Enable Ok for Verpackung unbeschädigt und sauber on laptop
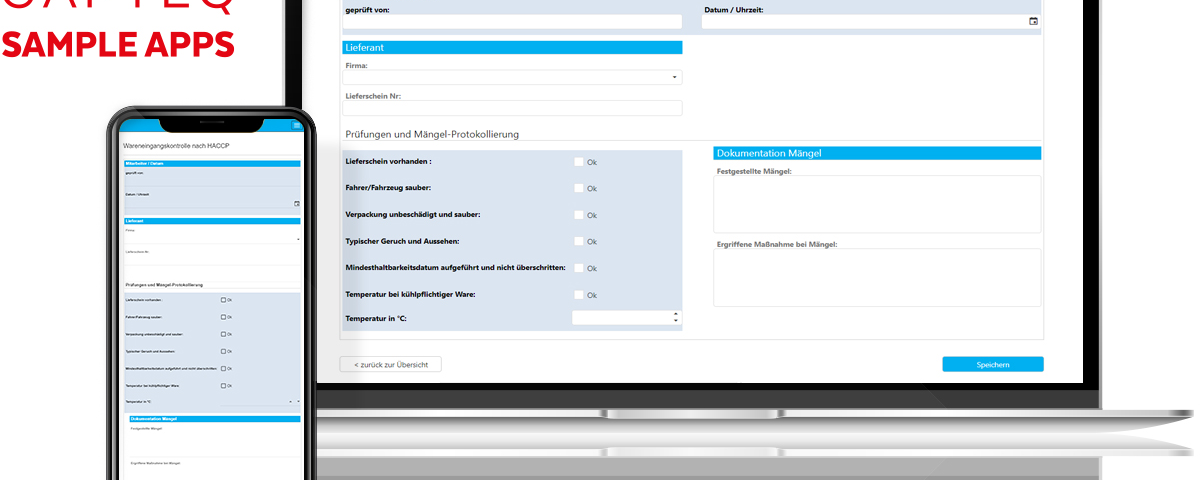The image size is (1200, 480). [579, 215]
